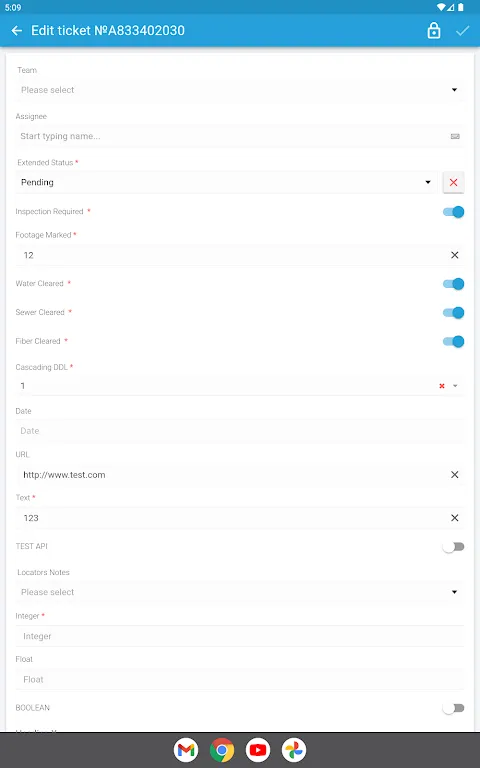Tap the lock icon in toolbar
The image size is (480, 768).
pos(433,31)
